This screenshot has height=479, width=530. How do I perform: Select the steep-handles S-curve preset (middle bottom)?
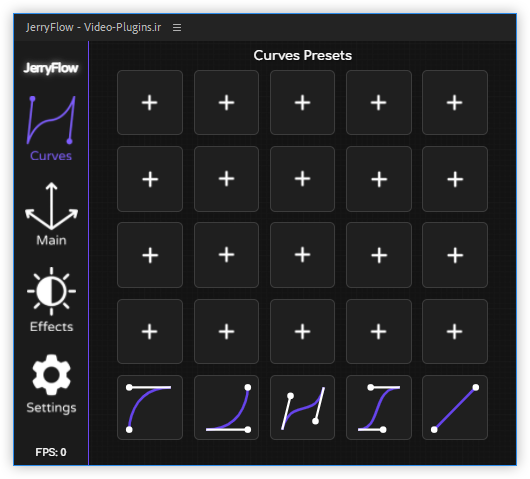tap(303, 407)
